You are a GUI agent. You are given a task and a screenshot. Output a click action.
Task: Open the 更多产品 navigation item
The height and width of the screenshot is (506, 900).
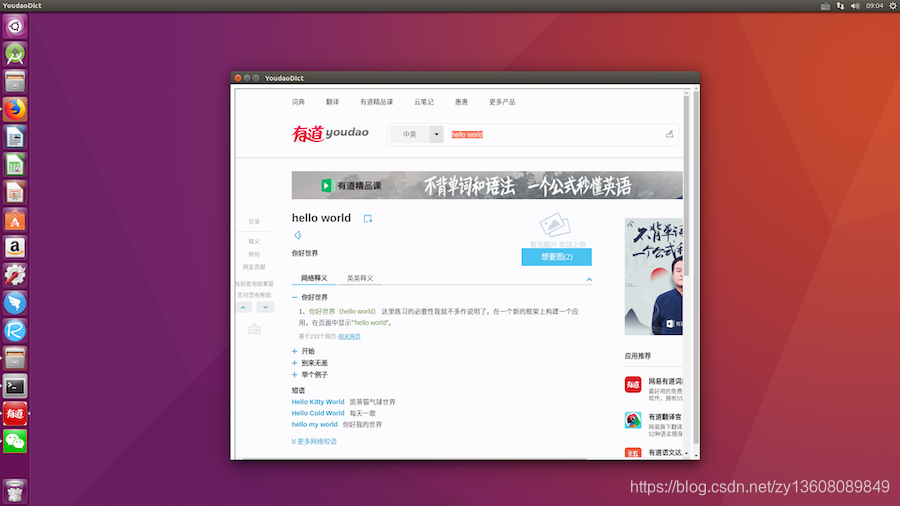502,102
